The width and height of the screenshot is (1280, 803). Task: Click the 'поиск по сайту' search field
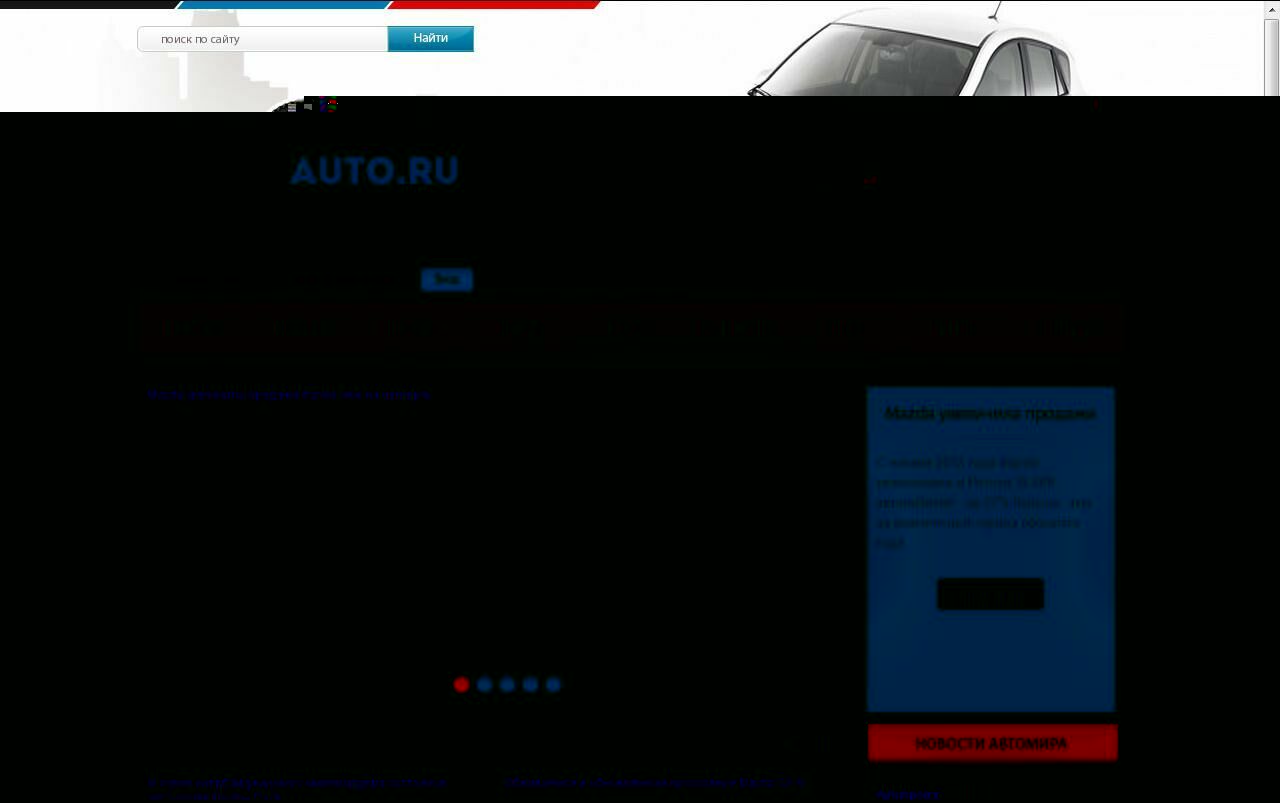click(x=263, y=39)
